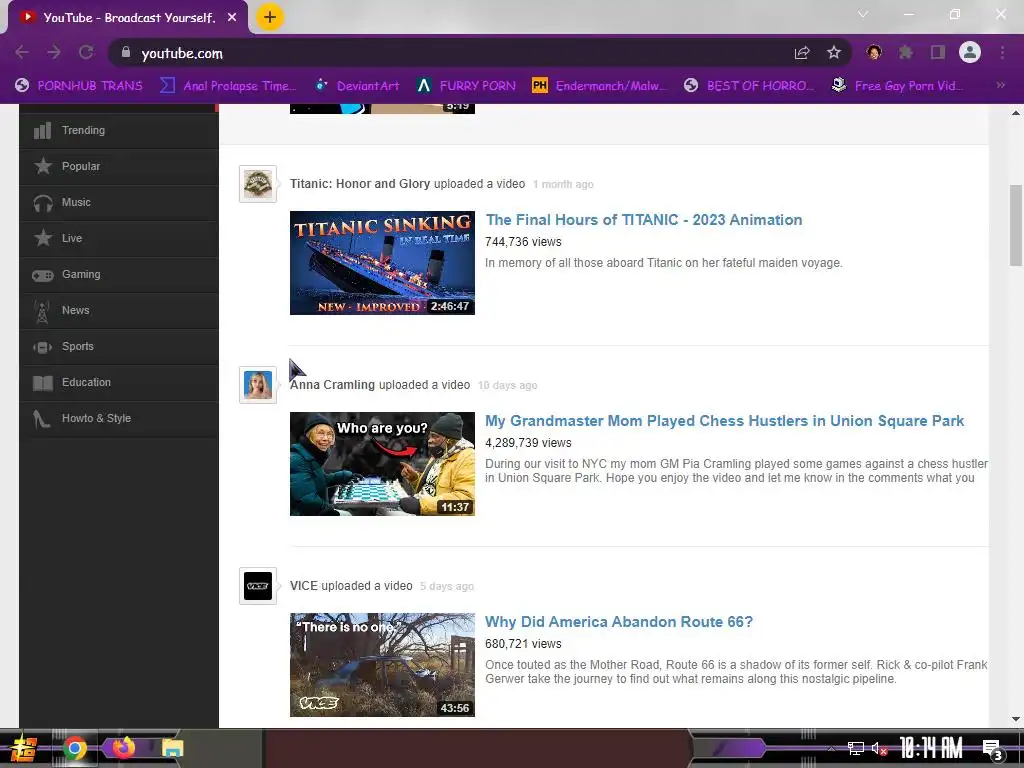Open Chrome's three-dot menu

1002,52
